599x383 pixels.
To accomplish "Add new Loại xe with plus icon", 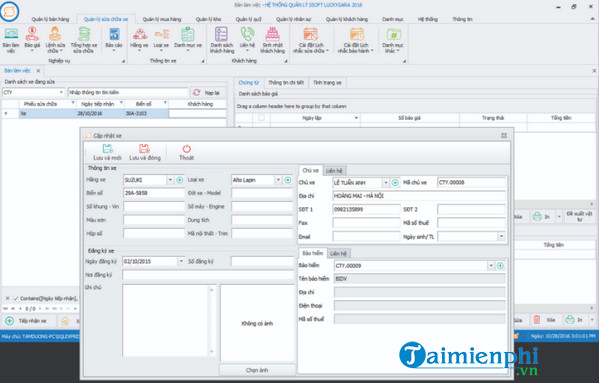I will tap(288, 180).
